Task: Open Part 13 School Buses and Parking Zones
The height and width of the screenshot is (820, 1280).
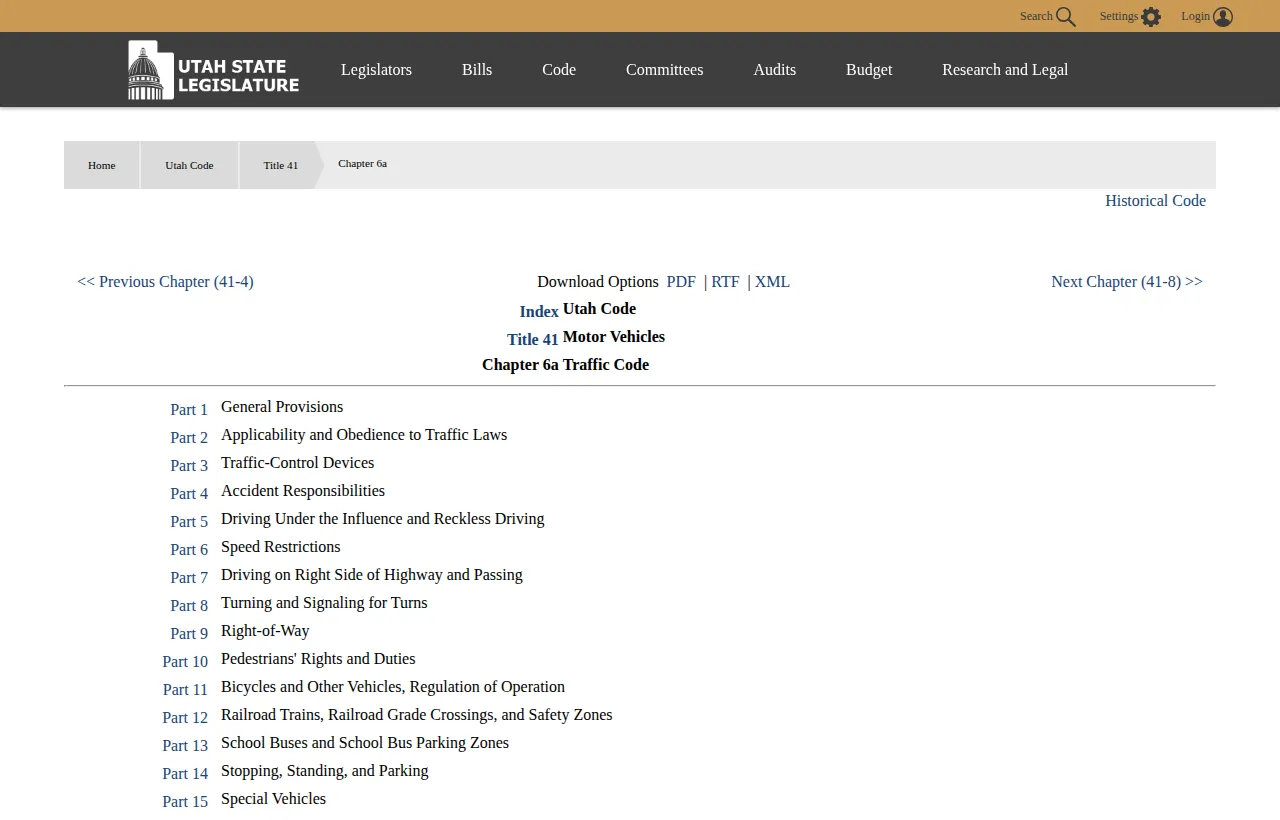Action: pos(185,745)
